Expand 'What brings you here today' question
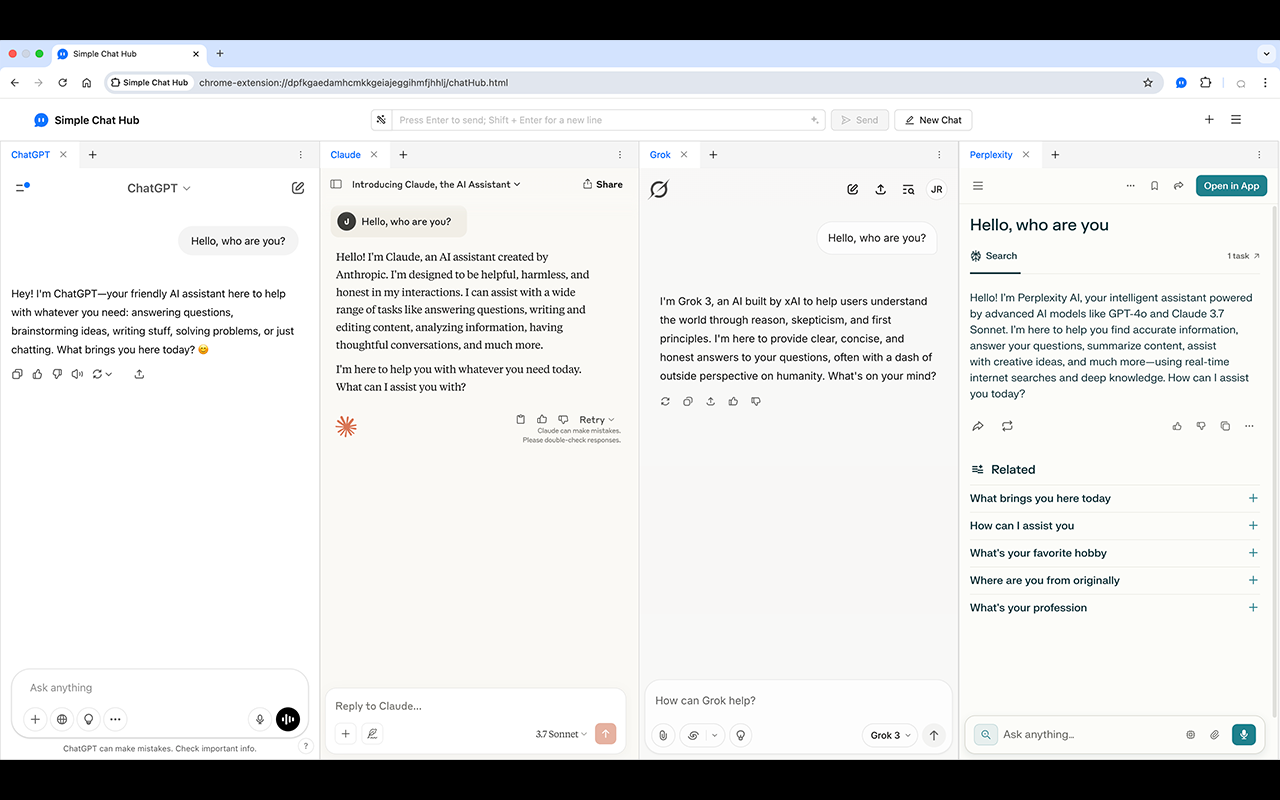Screen dimensions: 1280x800 pyautogui.click(x=1254, y=498)
